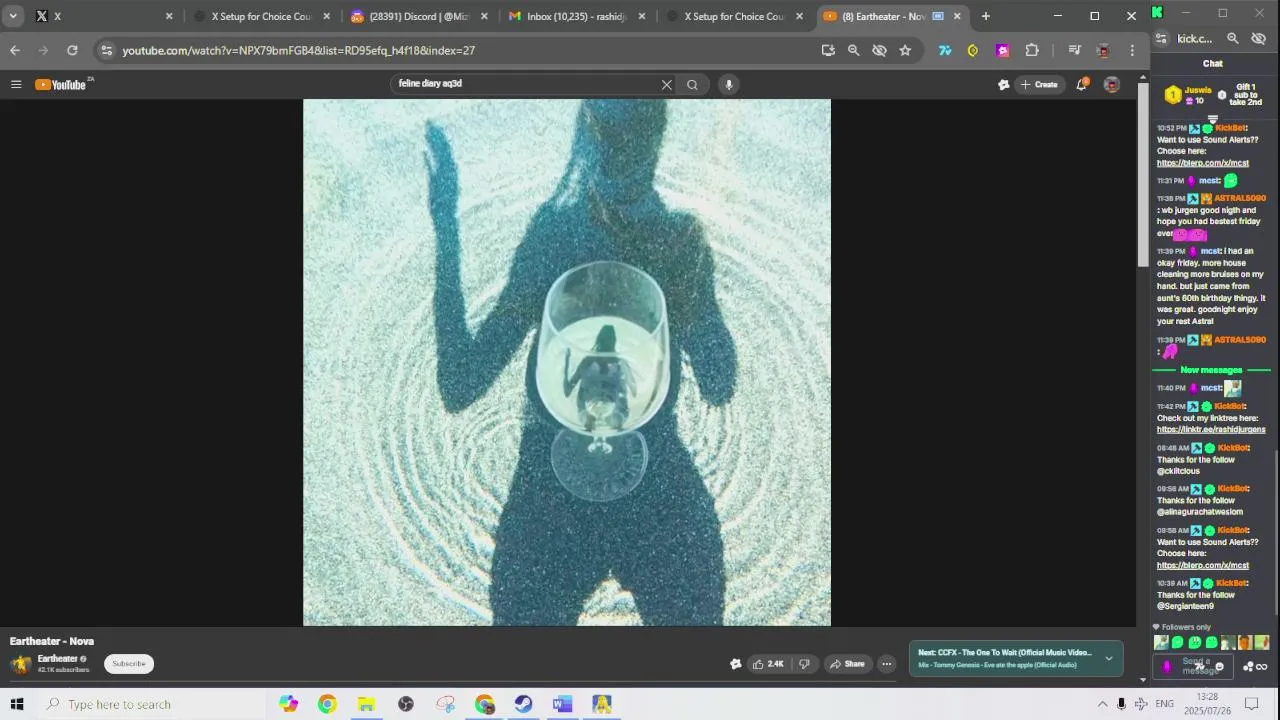
Task: Open Kick window site settings icon
Action: pyautogui.click(x=1161, y=39)
